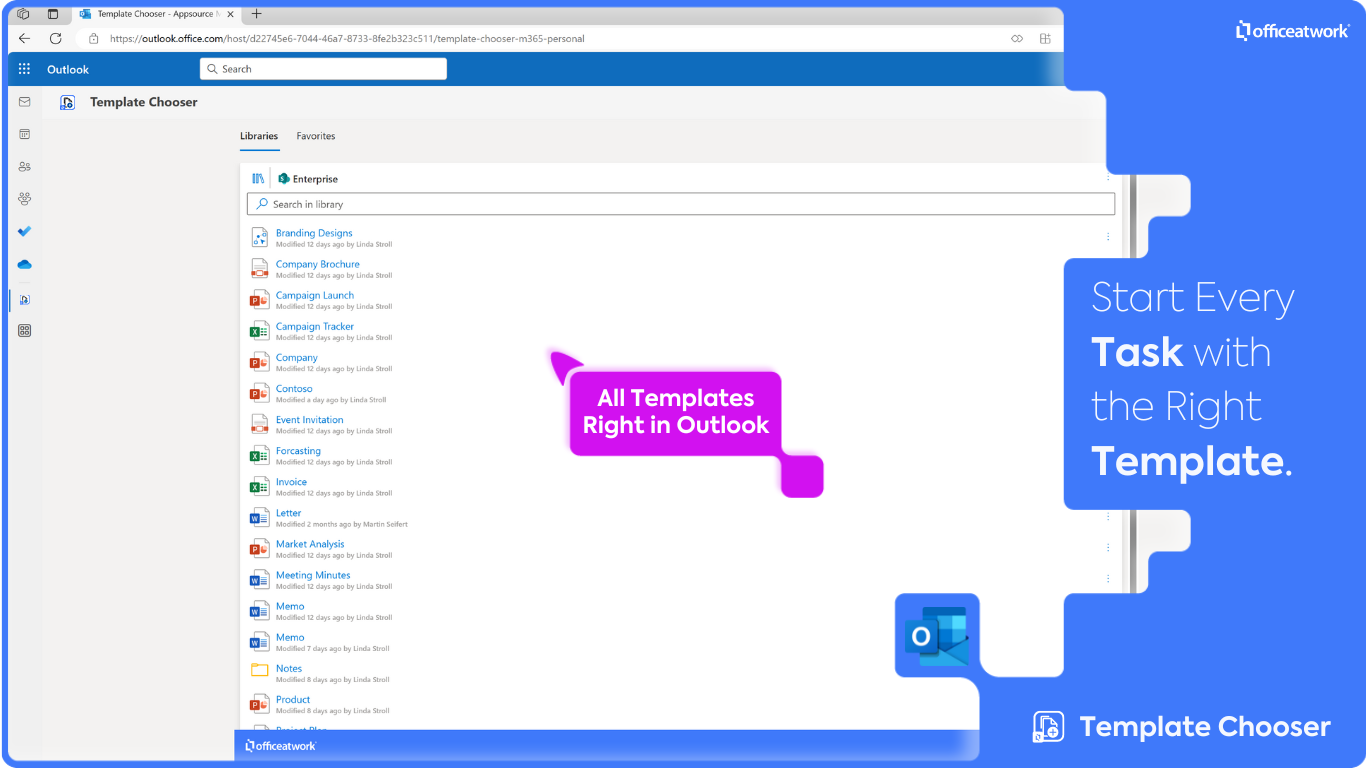Switch to the Favorites tab
The image size is (1366, 768).
coord(316,136)
